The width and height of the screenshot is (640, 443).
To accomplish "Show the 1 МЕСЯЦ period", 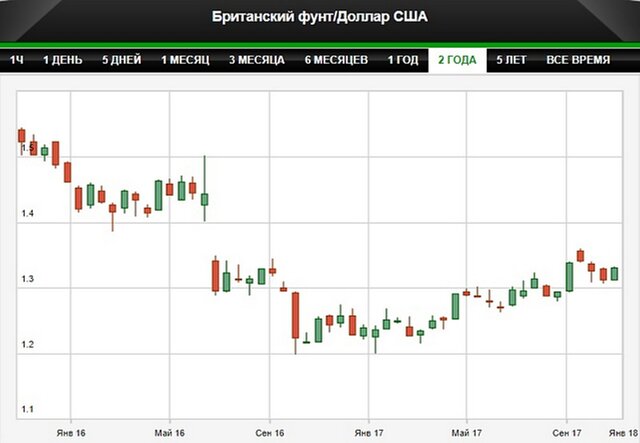I will point(185,60).
